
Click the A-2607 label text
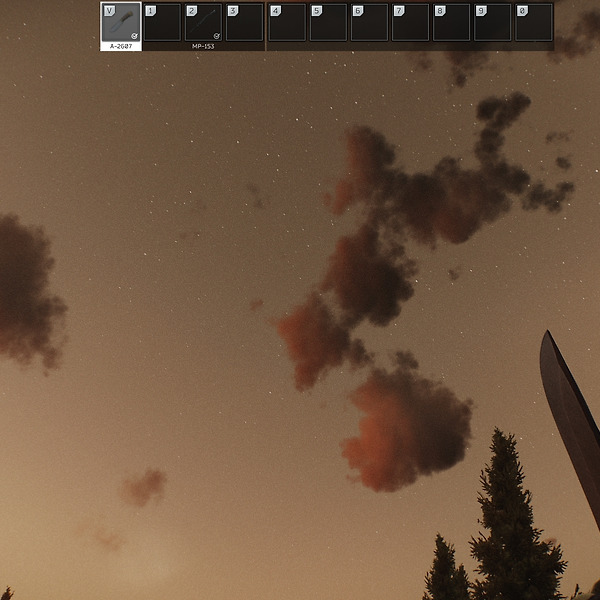coord(121,46)
